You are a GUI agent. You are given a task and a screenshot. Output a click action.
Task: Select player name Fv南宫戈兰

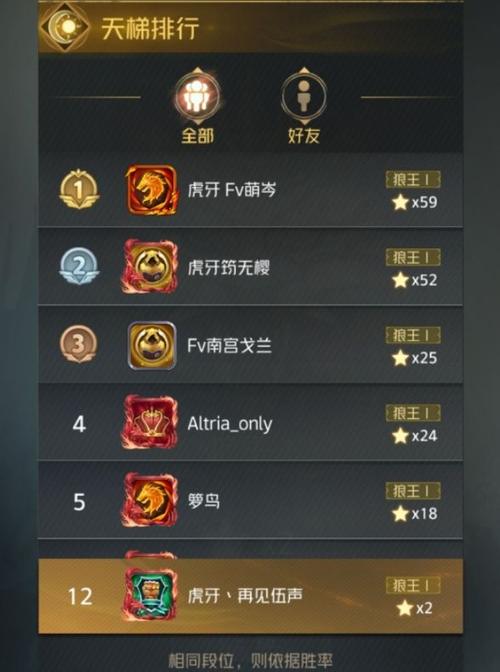(x=230, y=345)
